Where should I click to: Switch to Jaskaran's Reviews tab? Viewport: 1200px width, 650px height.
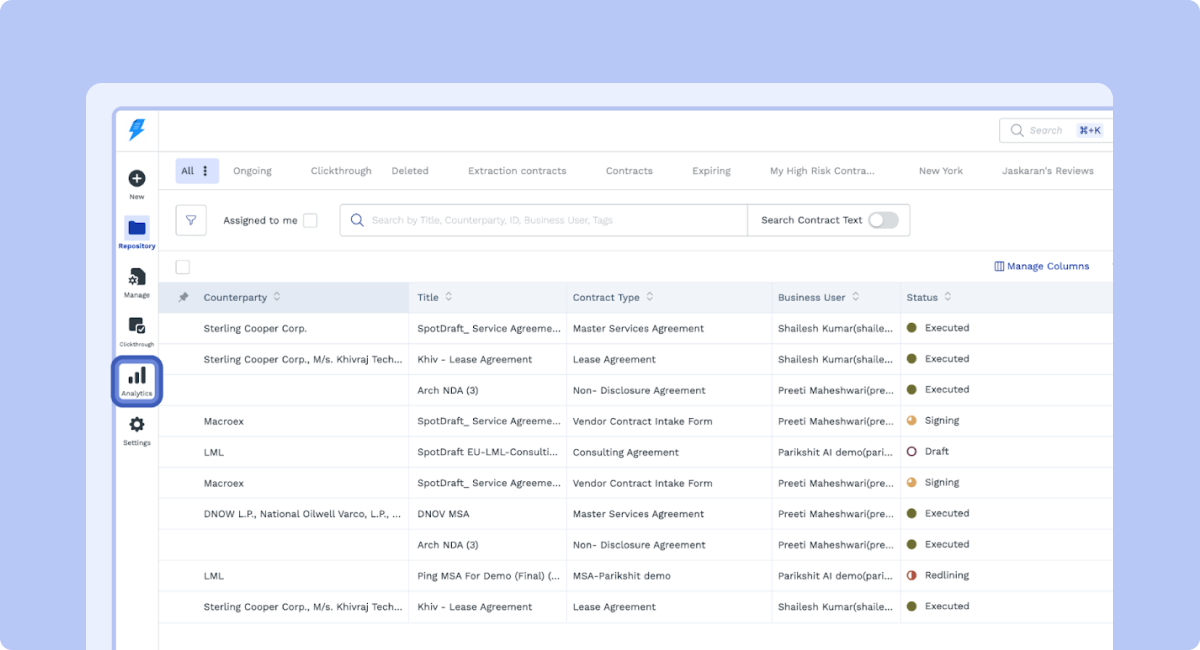[x=1048, y=171]
